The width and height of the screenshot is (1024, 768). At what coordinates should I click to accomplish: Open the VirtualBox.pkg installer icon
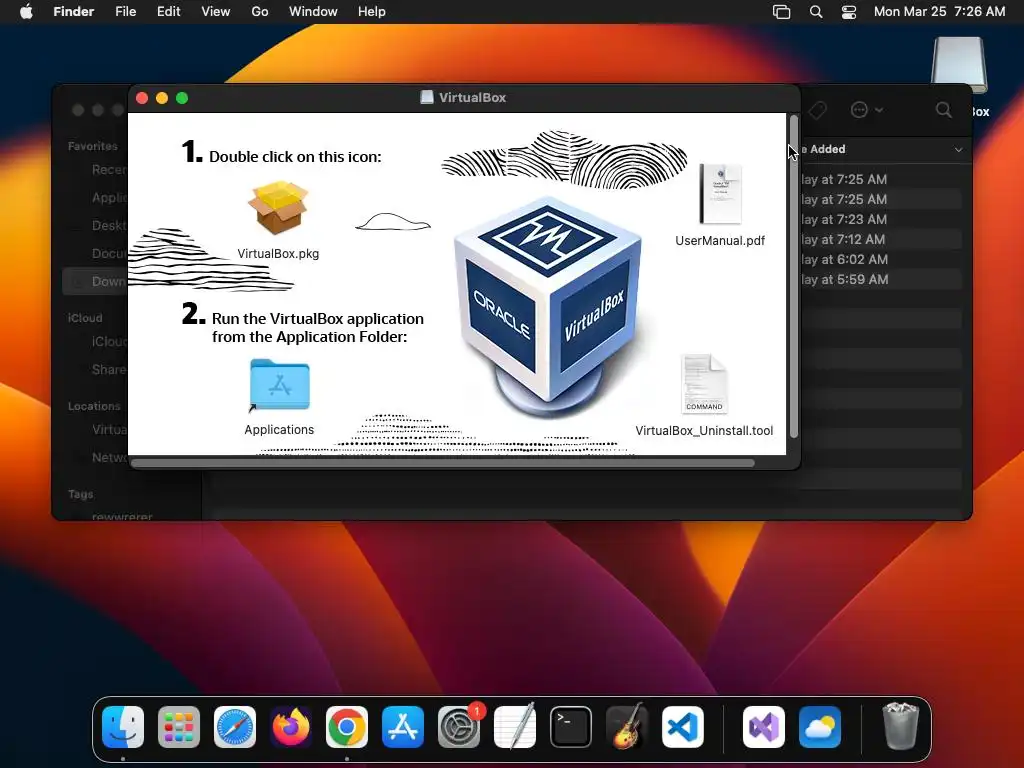(278, 208)
